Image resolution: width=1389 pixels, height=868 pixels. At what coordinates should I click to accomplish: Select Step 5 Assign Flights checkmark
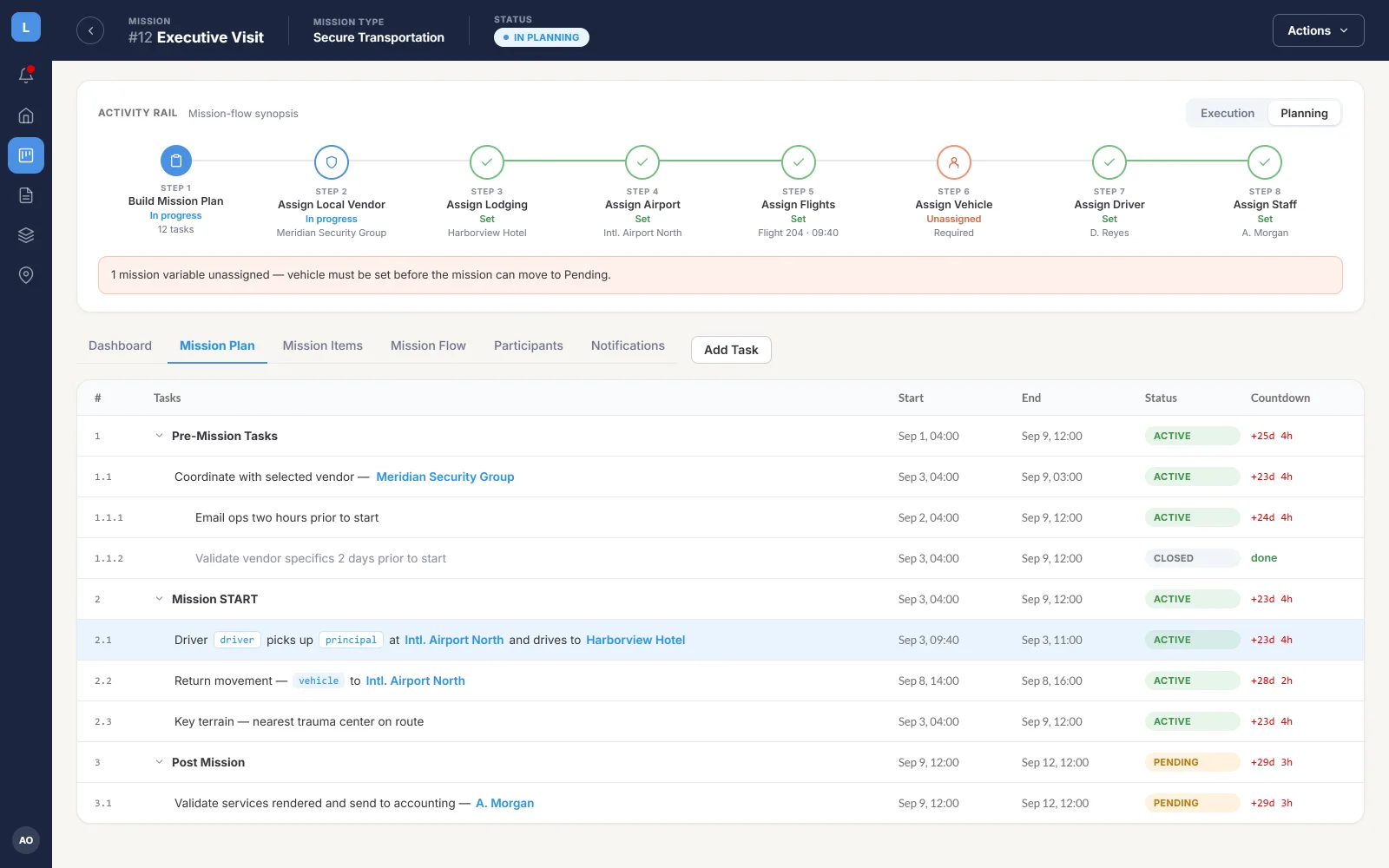[799, 162]
